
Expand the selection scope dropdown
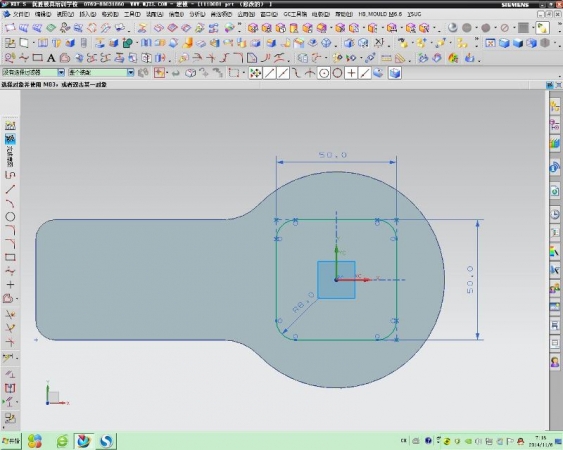click(101, 73)
